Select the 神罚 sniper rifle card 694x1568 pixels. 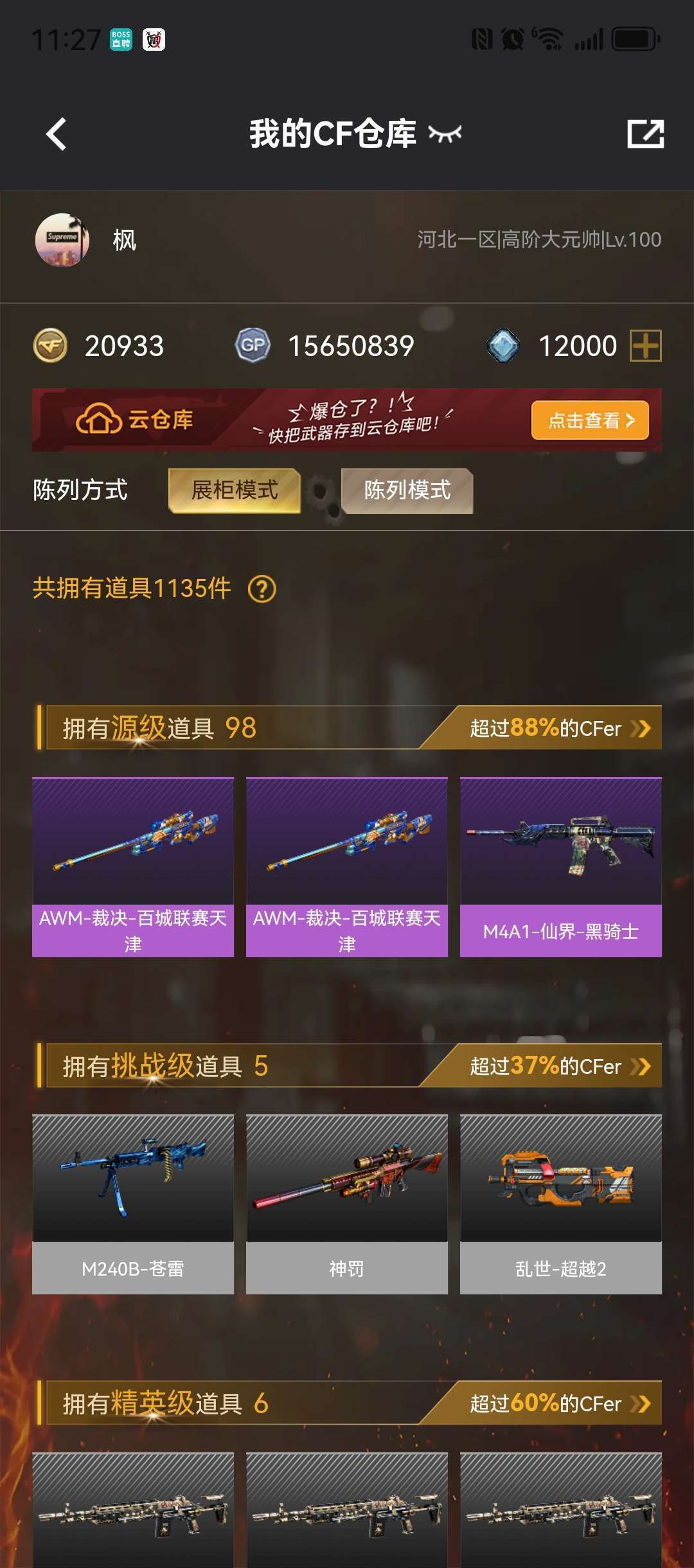point(347,1204)
